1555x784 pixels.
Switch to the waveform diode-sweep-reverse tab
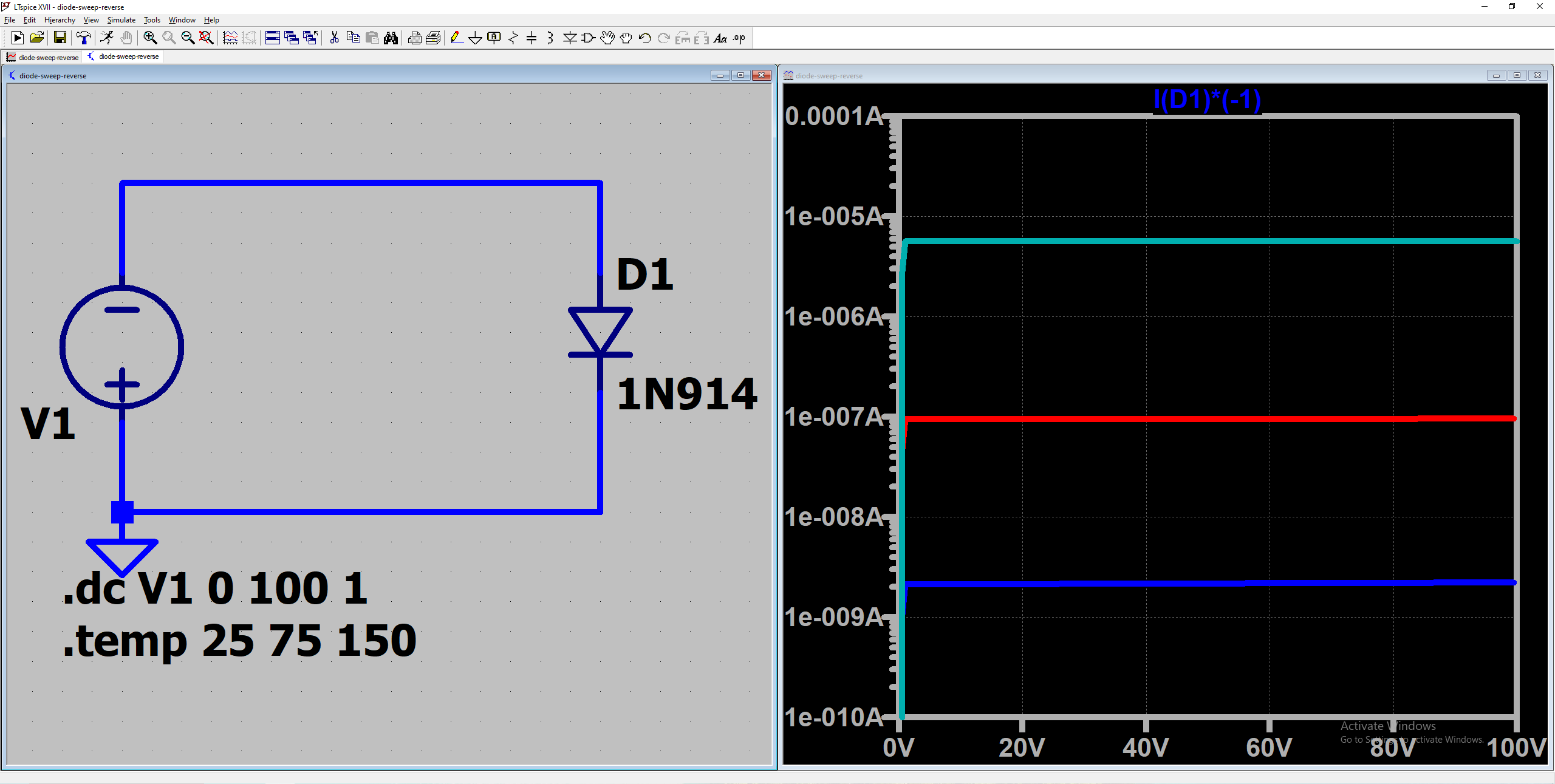click(x=43, y=57)
